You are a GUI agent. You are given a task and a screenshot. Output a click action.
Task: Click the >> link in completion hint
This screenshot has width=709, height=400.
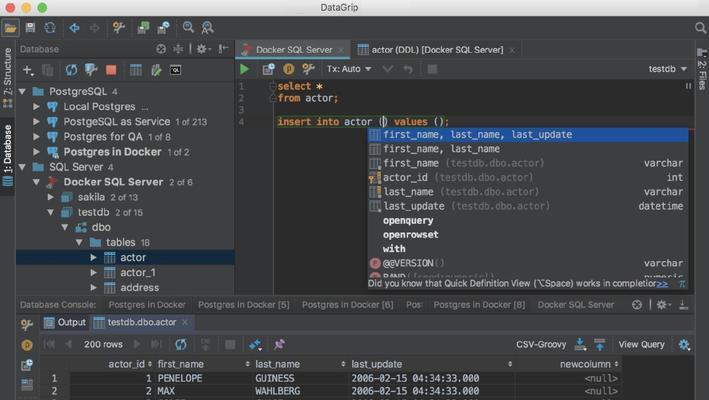point(662,284)
